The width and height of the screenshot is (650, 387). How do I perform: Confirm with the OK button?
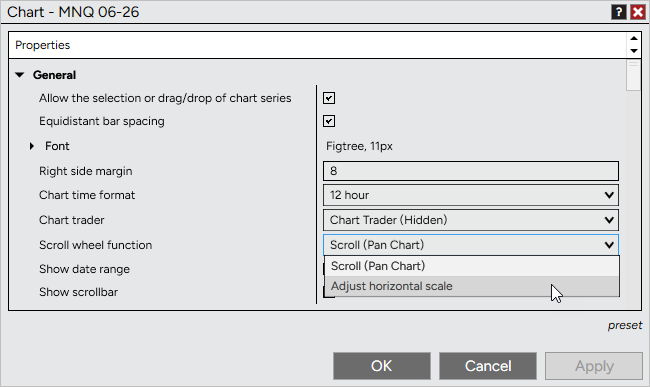(x=381, y=366)
